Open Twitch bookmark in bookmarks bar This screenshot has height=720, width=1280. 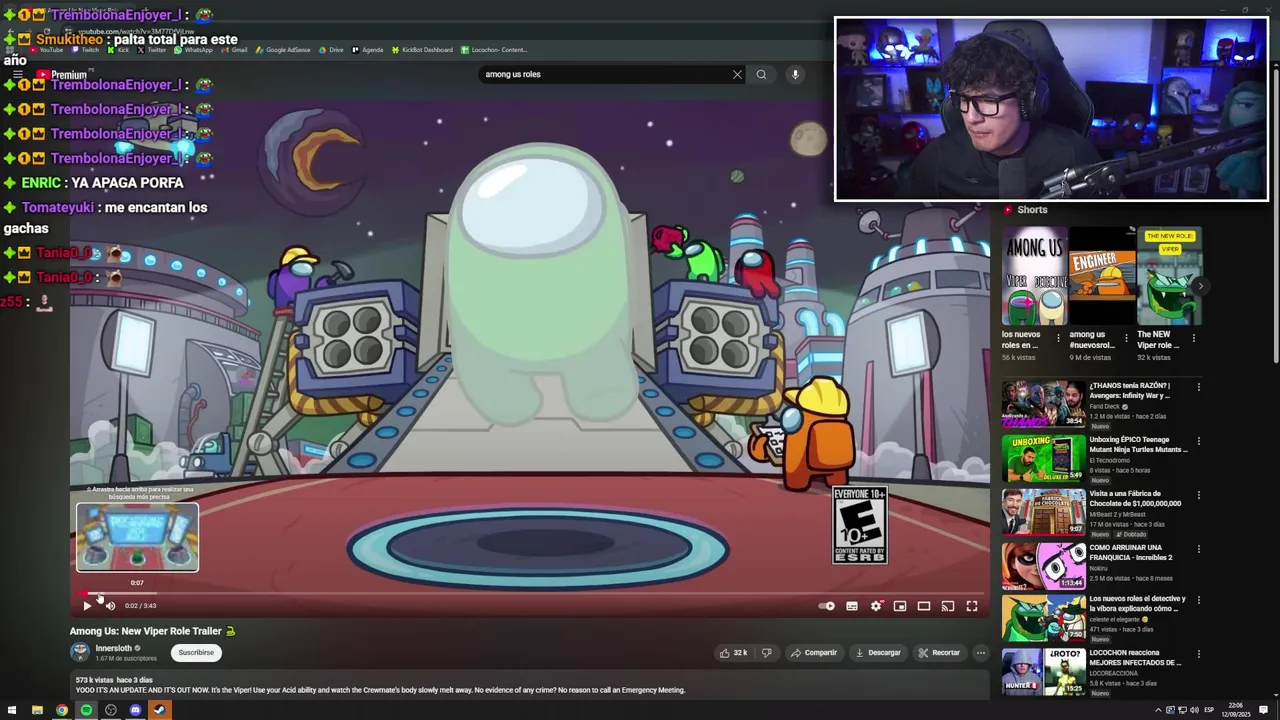click(86, 50)
